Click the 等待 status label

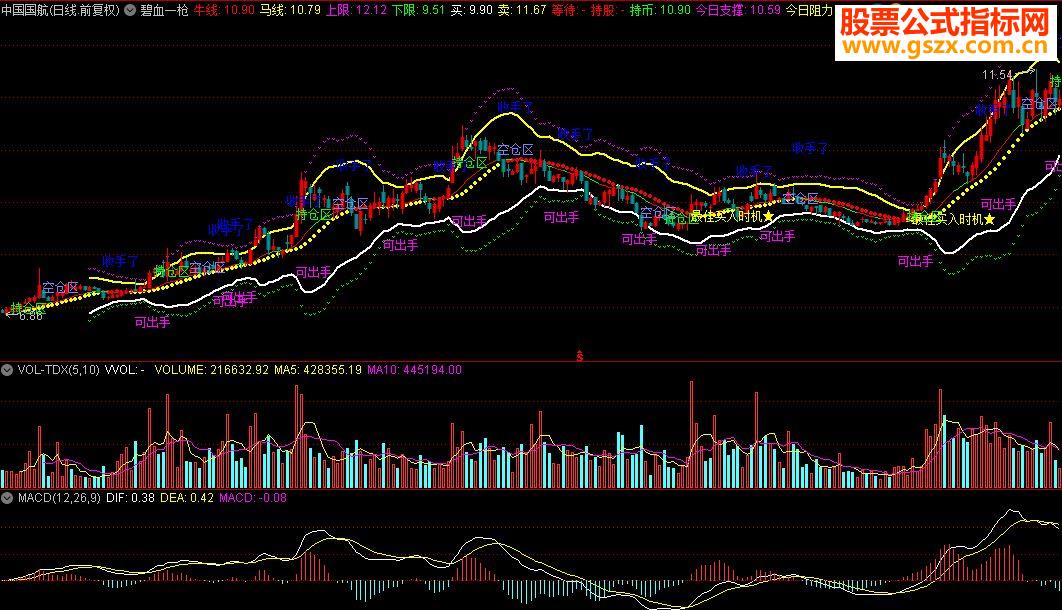point(568,10)
